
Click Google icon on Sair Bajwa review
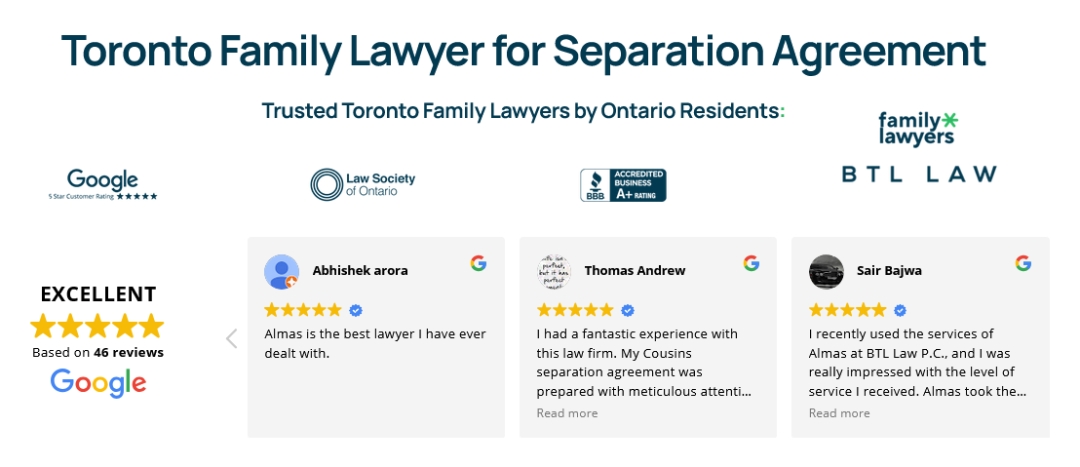coord(1023,263)
